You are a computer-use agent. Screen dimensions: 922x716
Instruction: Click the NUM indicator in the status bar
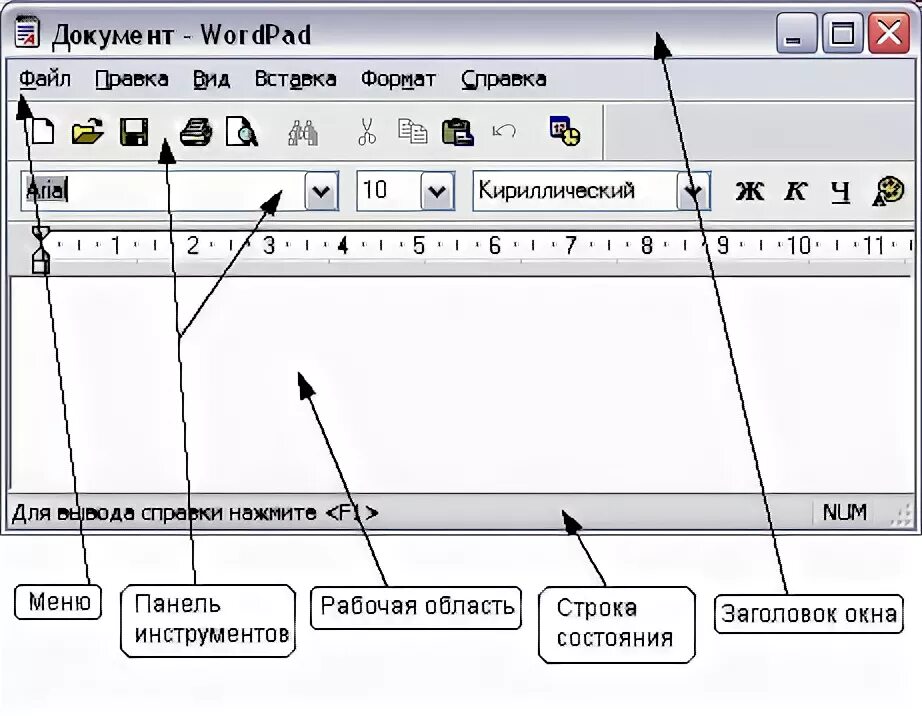click(844, 513)
